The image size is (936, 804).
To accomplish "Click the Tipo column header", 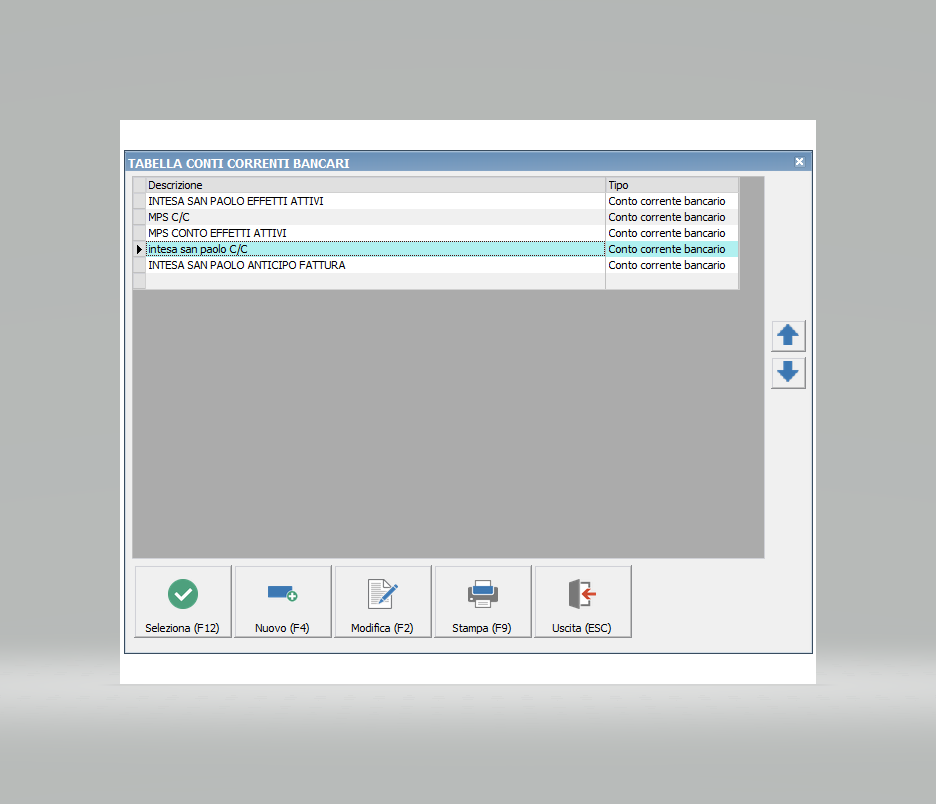I will click(672, 185).
